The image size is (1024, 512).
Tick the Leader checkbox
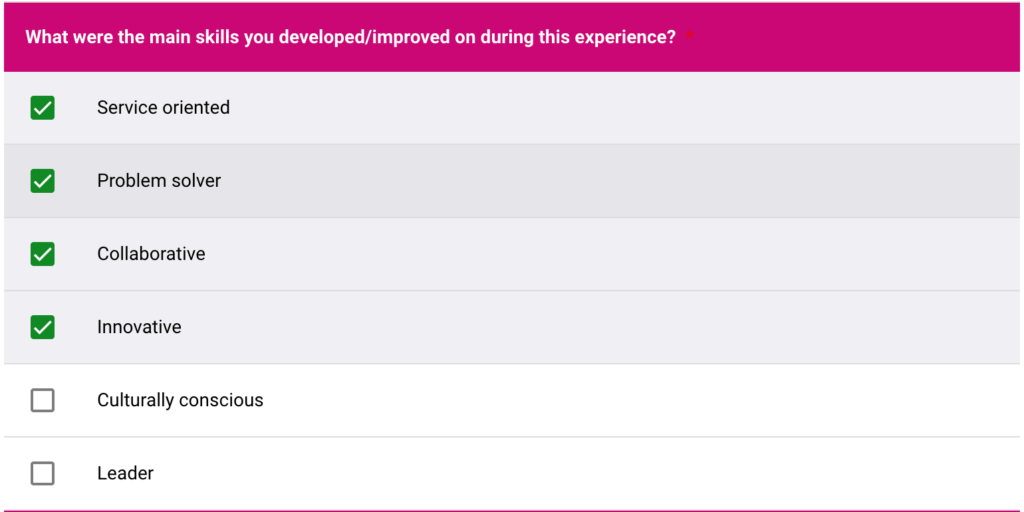point(42,473)
